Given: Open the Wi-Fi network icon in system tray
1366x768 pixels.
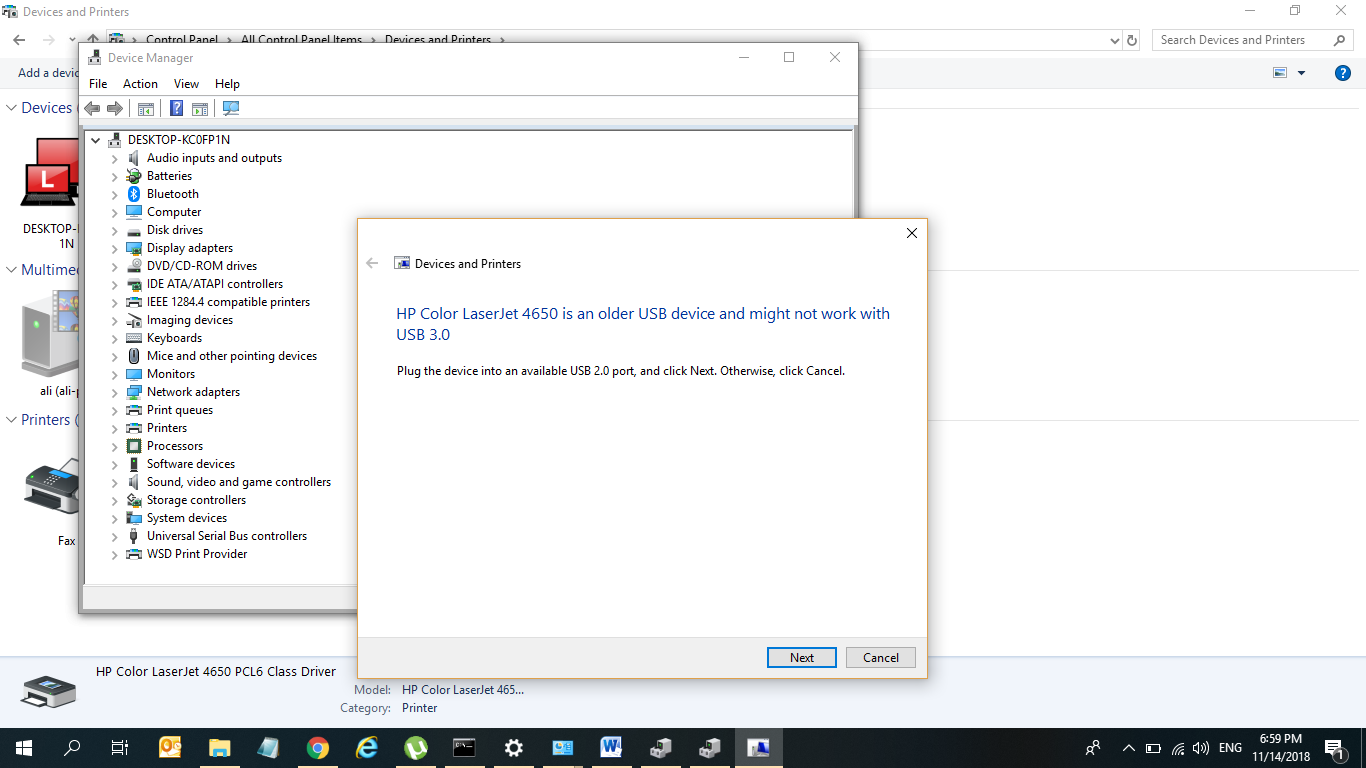Looking at the screenshot, I should pos(1178,748).
